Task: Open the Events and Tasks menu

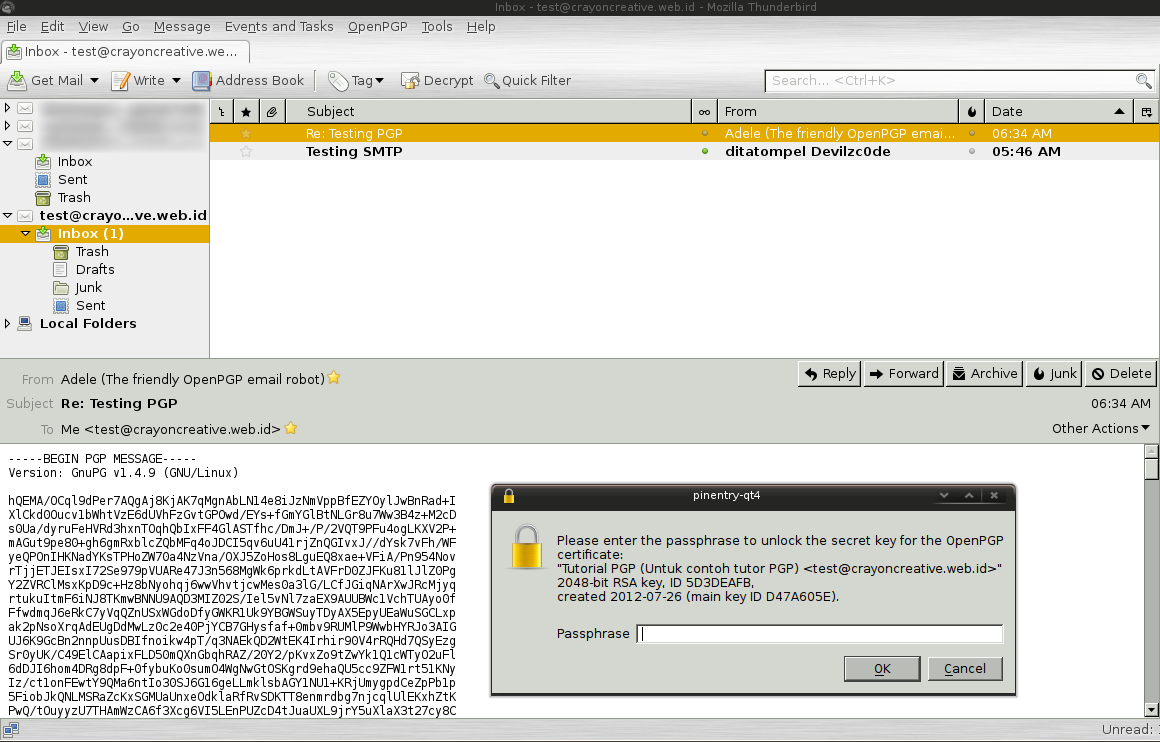Action: (x=279, y=27)
